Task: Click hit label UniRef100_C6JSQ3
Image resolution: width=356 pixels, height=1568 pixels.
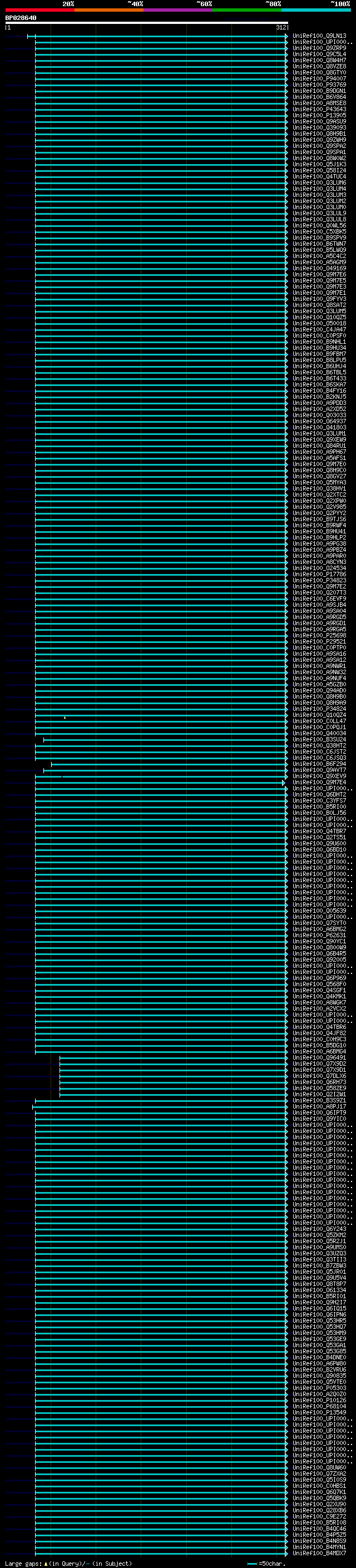Action: coord(319,758)
